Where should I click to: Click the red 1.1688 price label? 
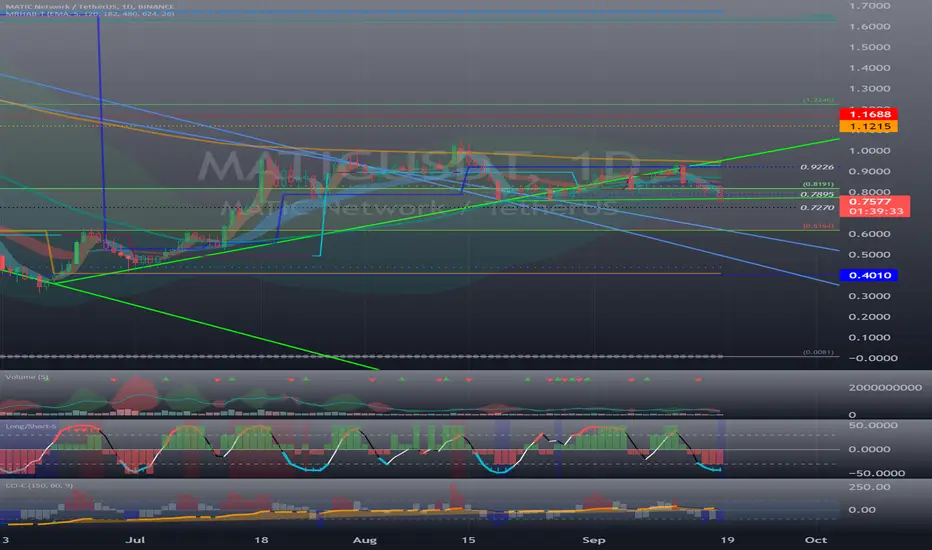[868, 114]
